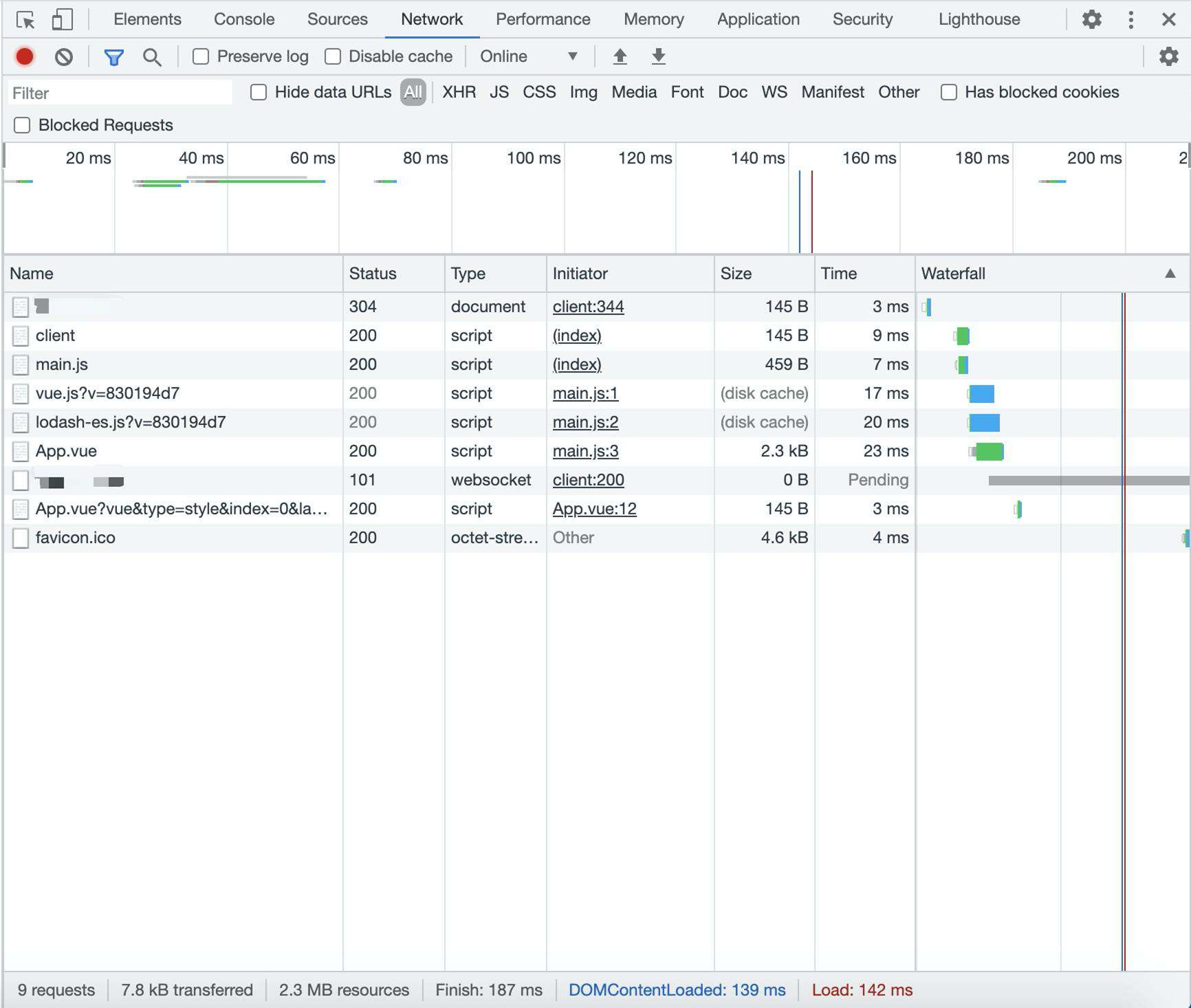
Task: Open the main.js:3 initiator link
Action: (586, 451)
